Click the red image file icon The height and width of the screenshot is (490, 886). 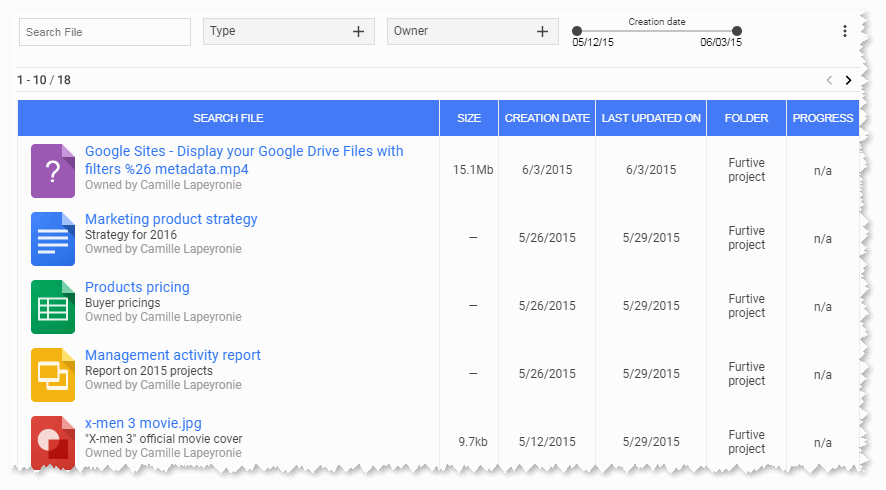click(x=53, y=441)
